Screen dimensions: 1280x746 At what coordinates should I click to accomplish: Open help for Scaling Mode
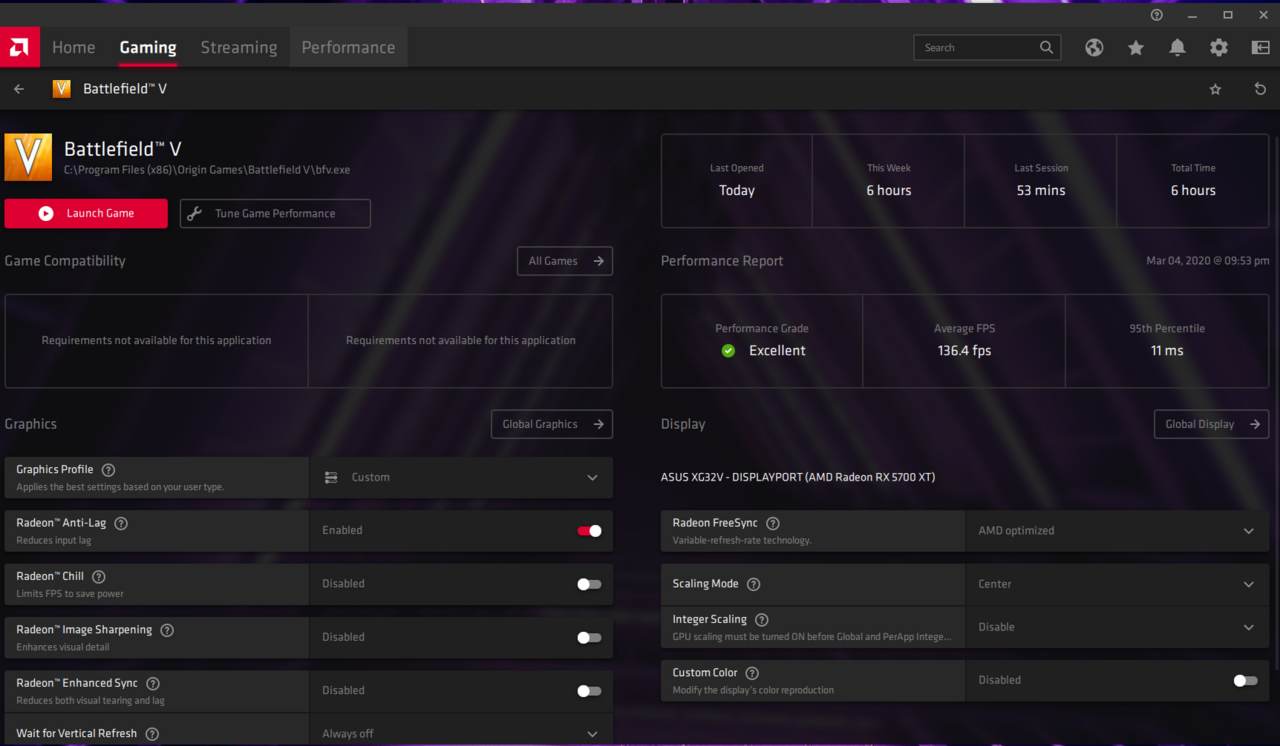click(754, 584)
